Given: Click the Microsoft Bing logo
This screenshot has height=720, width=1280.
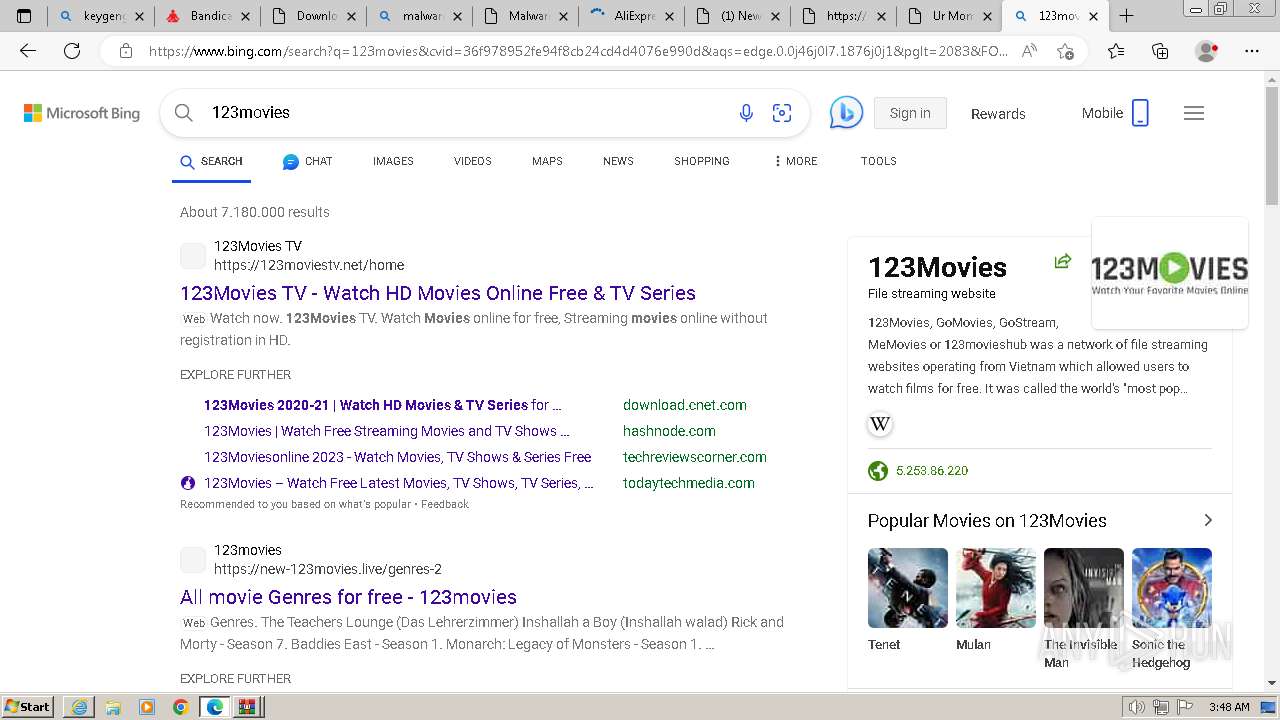Looking at the screenshot, I should 82,113.
